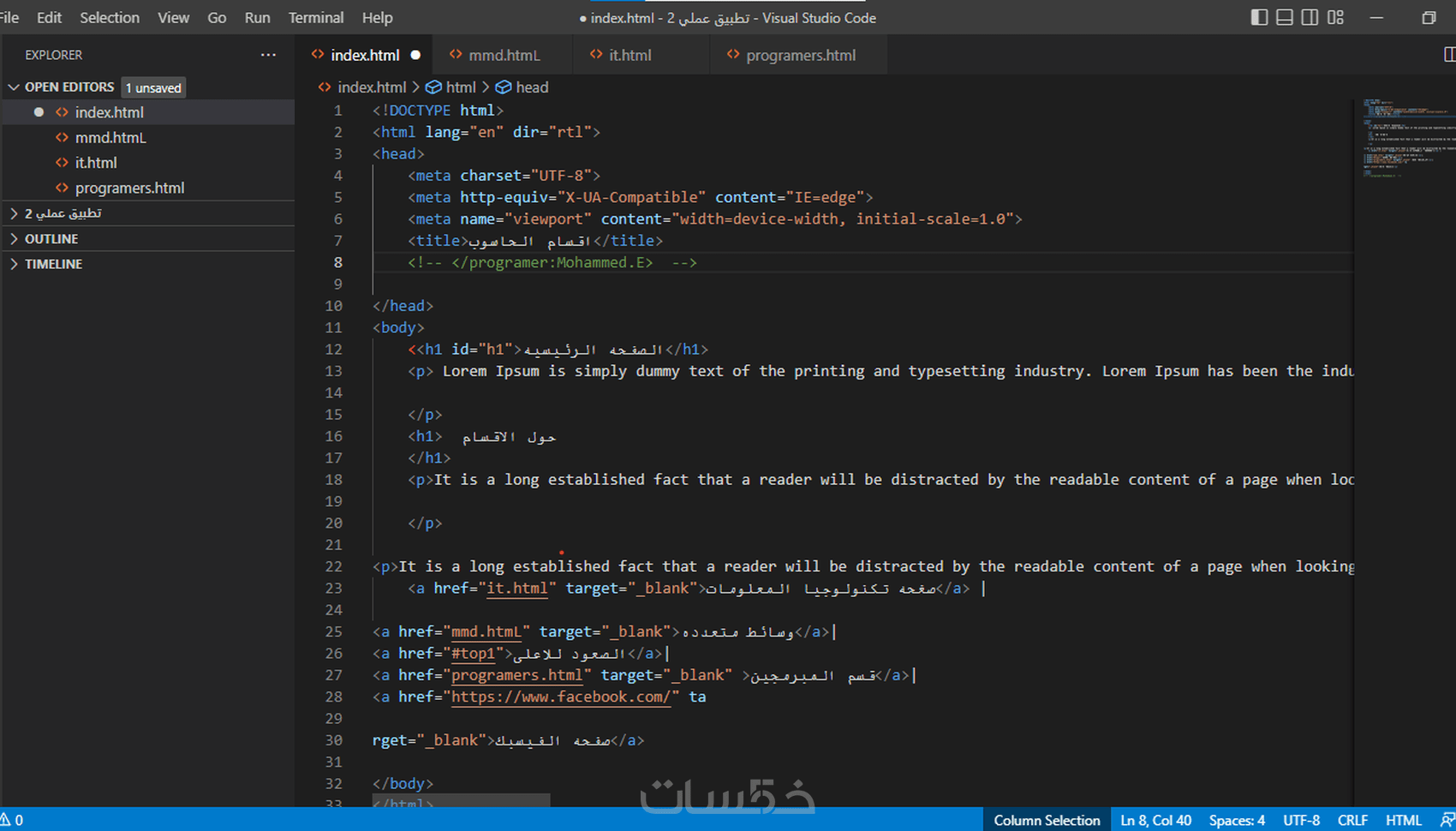Toggle Primary Side Bar layout icon
The height and width of the screenshot is (831, 1456).
coord(1259,17)
